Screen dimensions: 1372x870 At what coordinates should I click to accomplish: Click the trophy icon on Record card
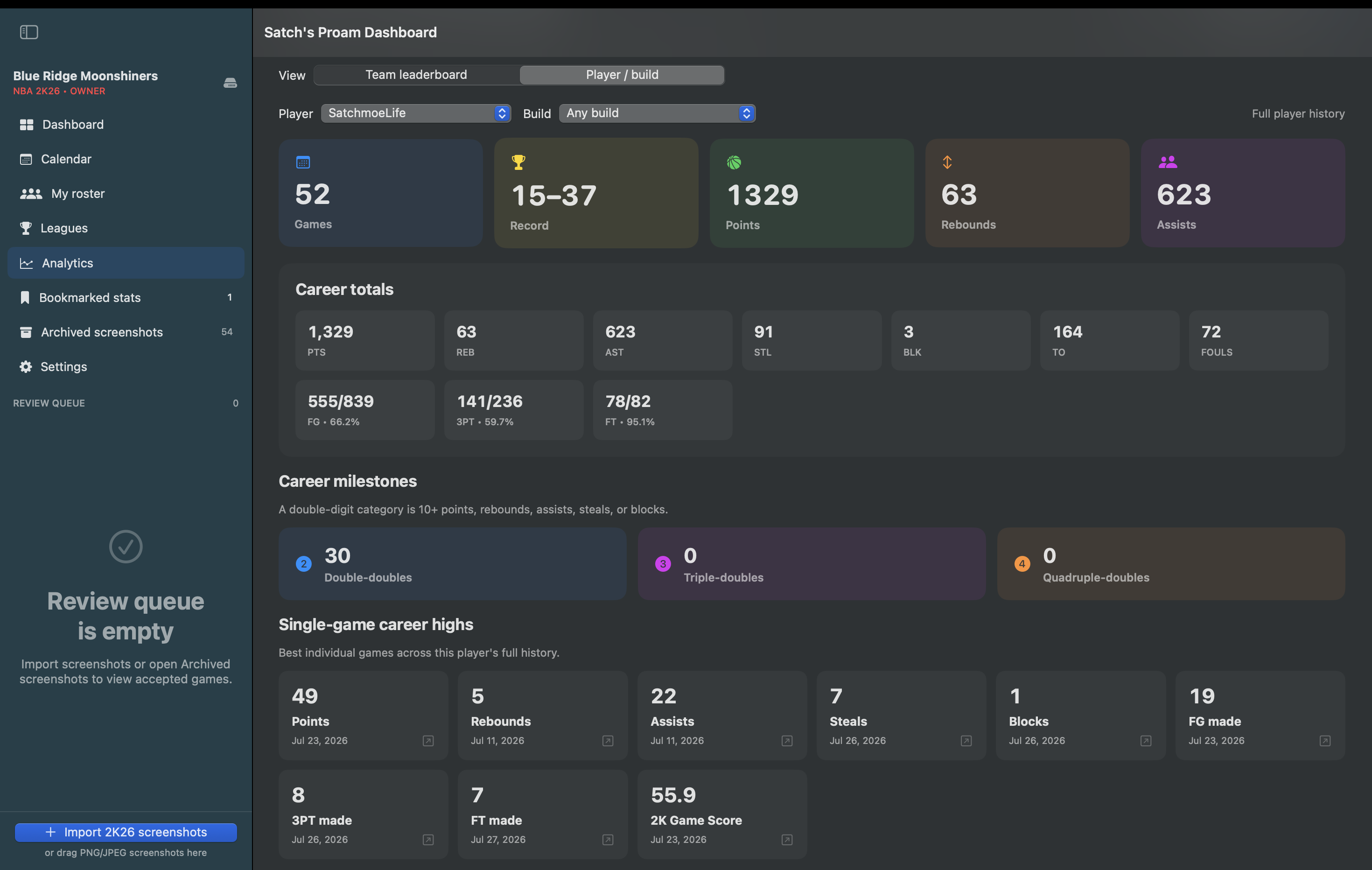518,162
